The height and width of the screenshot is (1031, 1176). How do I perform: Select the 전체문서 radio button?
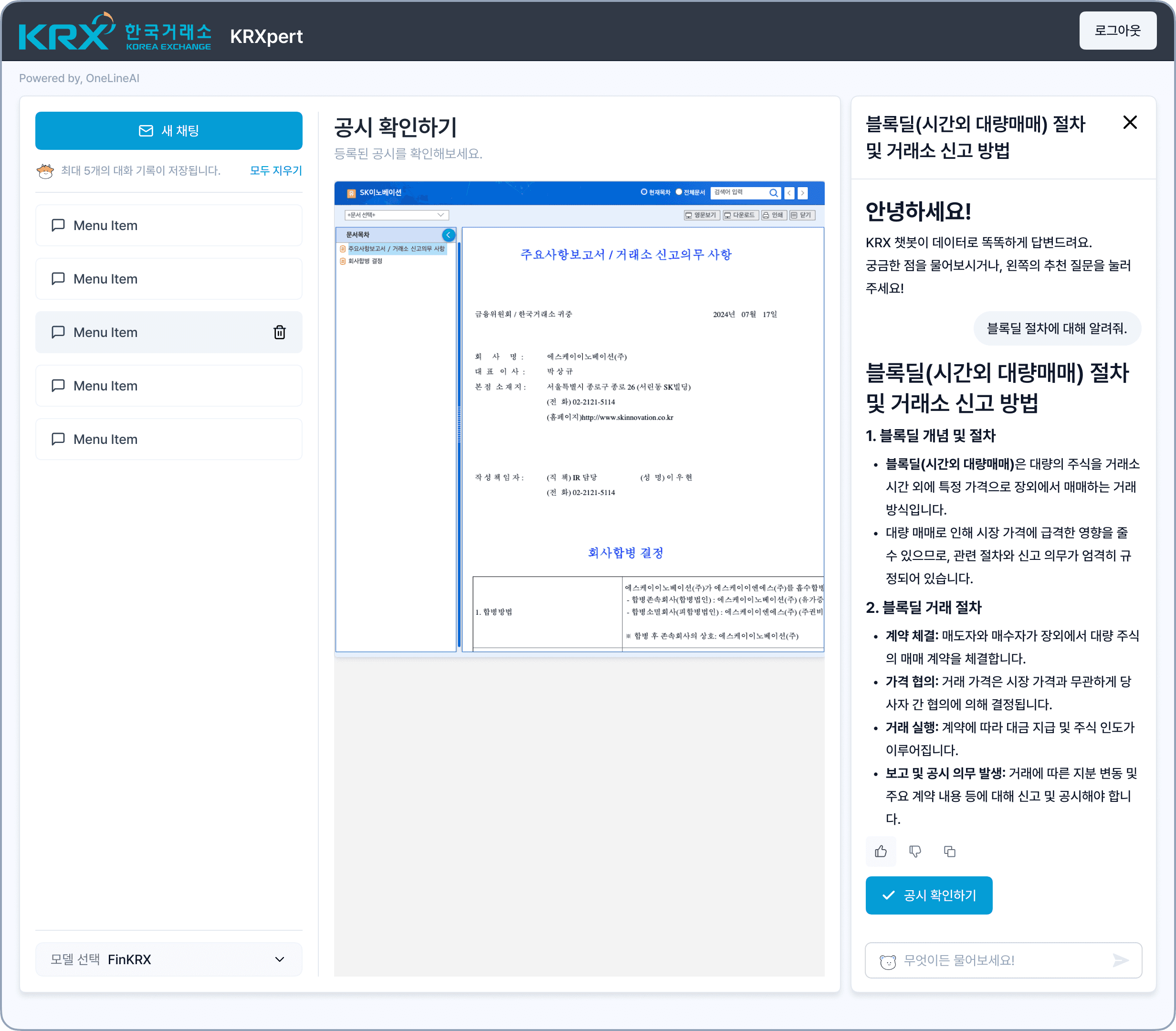coord(678,192)
